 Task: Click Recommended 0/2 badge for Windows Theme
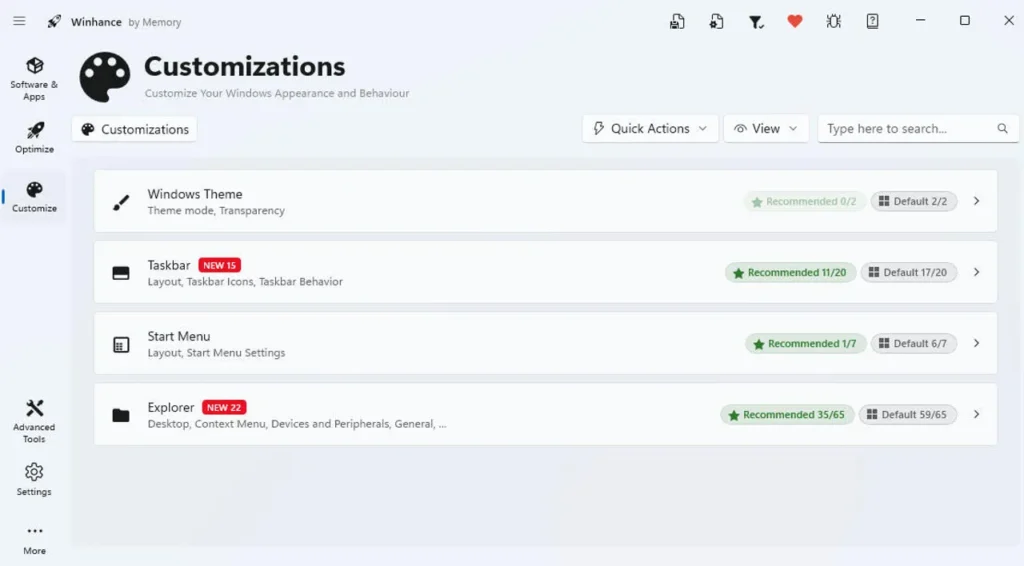(805, 202)
